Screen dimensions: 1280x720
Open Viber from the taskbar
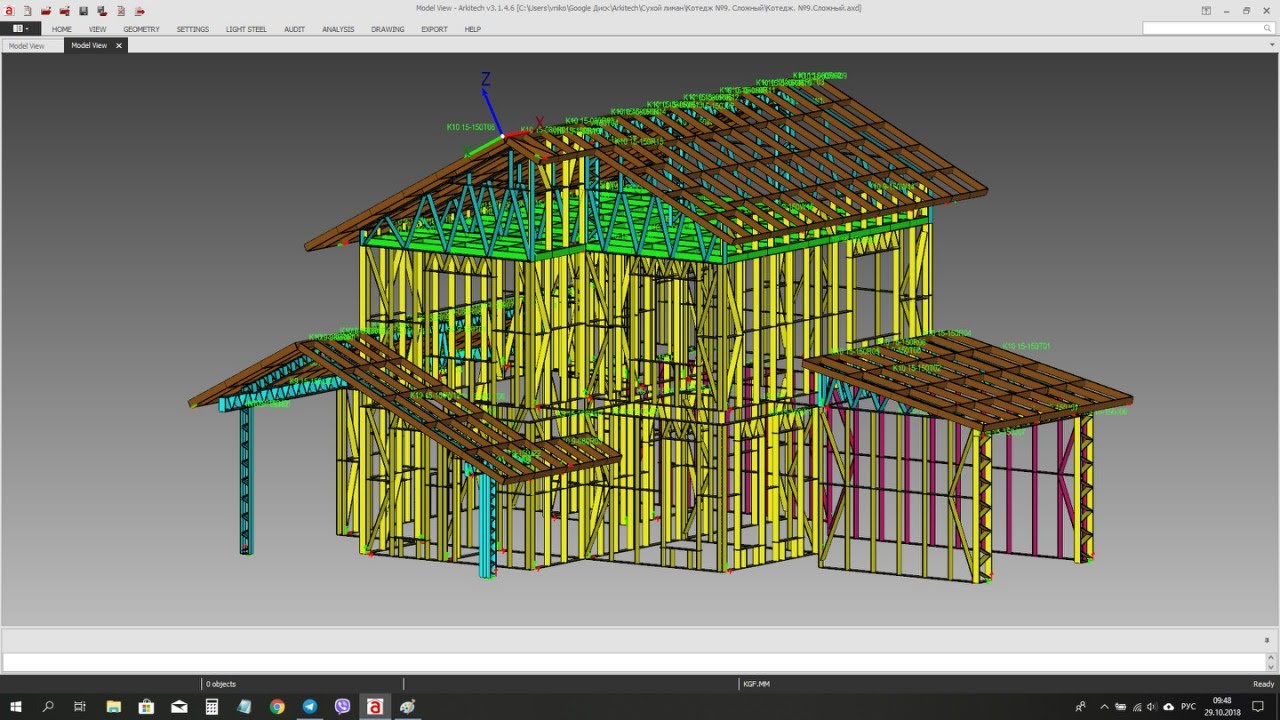(x=342, y=707)
